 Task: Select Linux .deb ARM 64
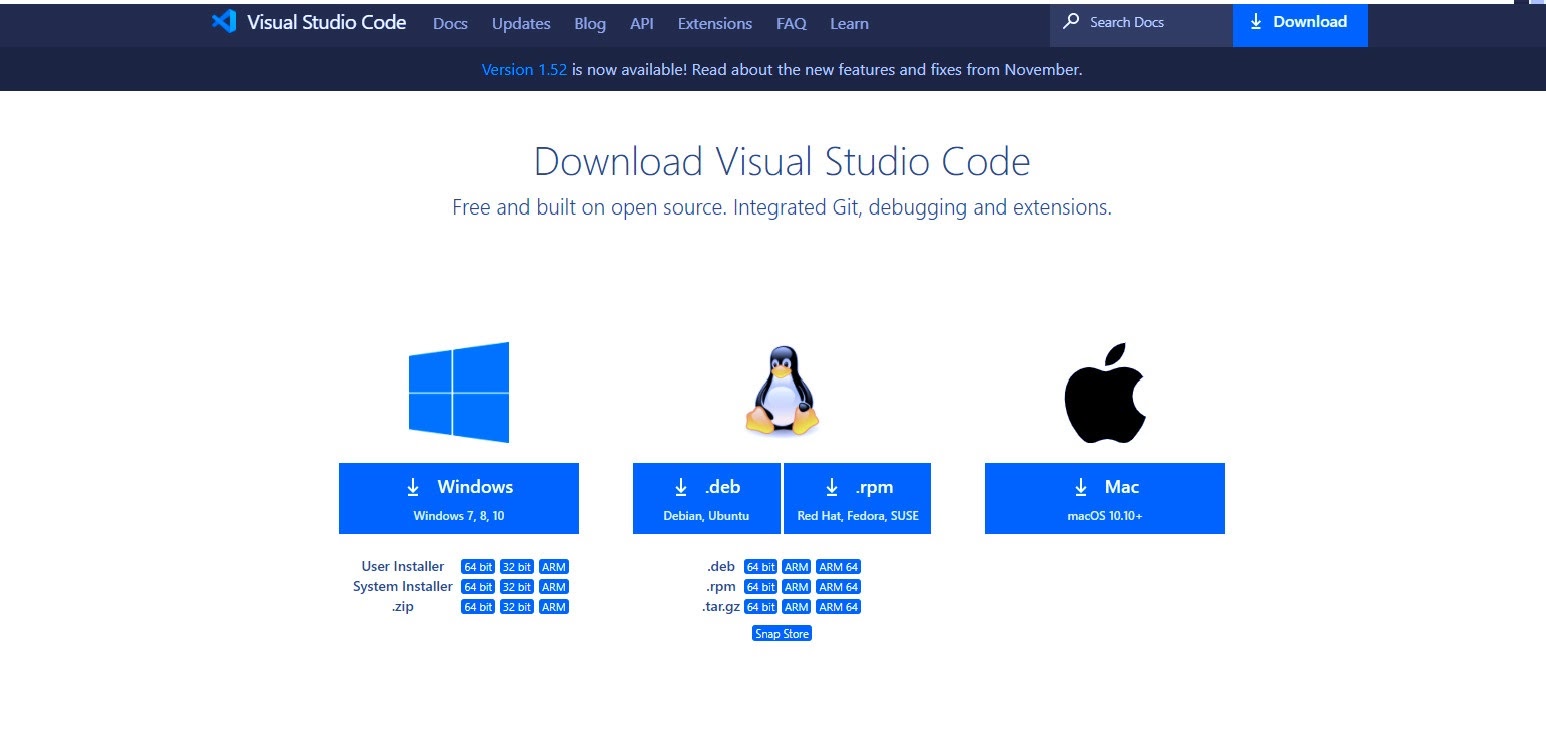coord(839,567)
